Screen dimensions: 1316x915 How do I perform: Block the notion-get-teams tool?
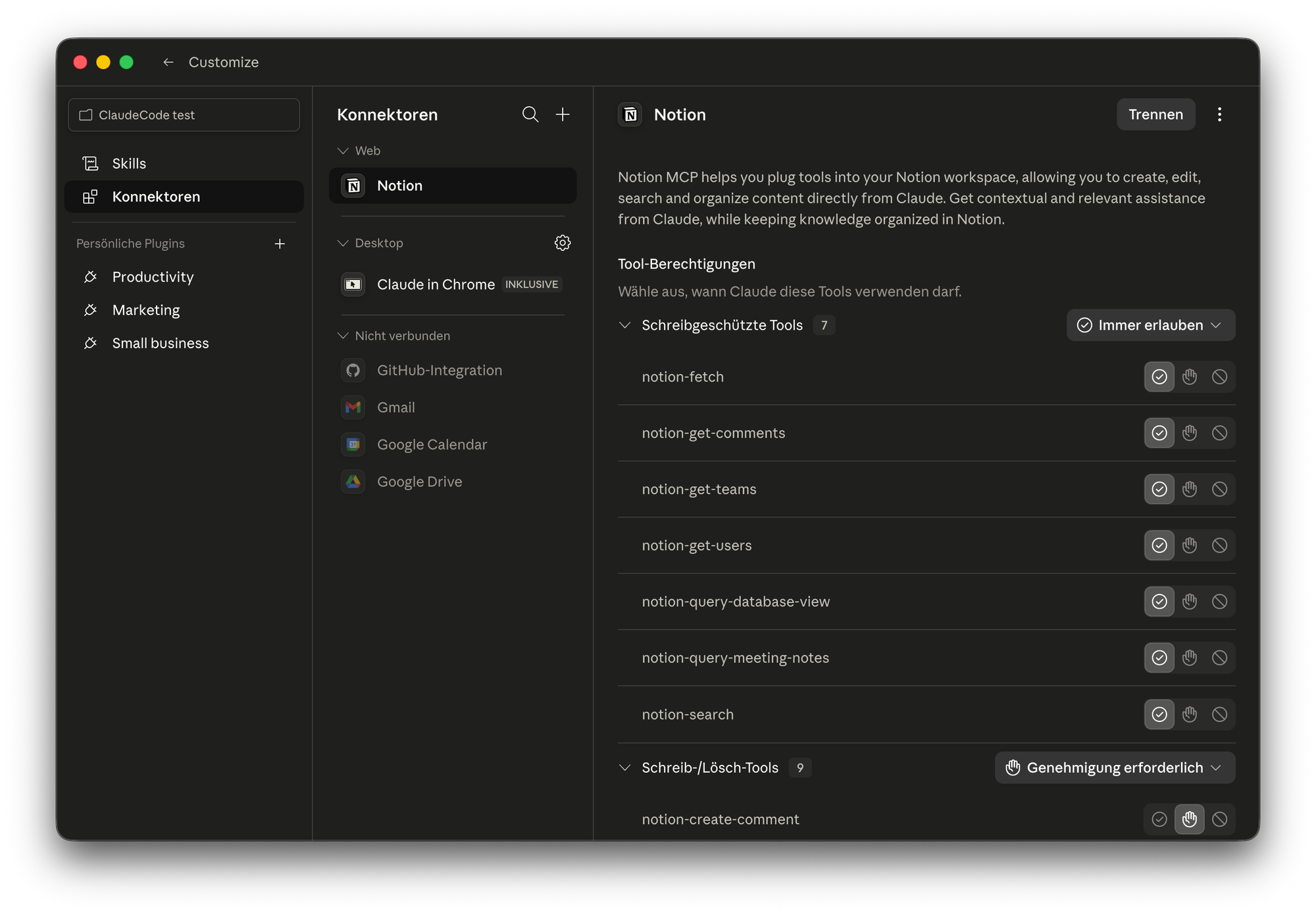pos(1219,489)
